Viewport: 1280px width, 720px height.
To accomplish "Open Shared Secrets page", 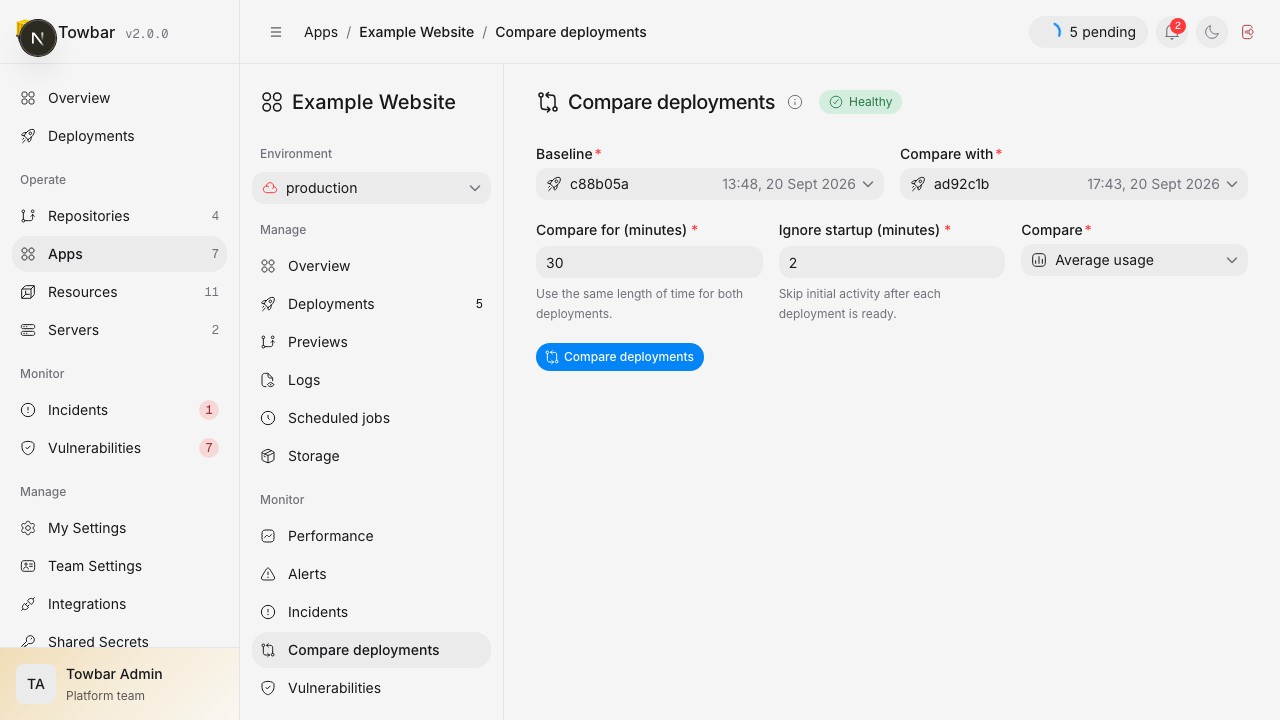I will point(120,638).
